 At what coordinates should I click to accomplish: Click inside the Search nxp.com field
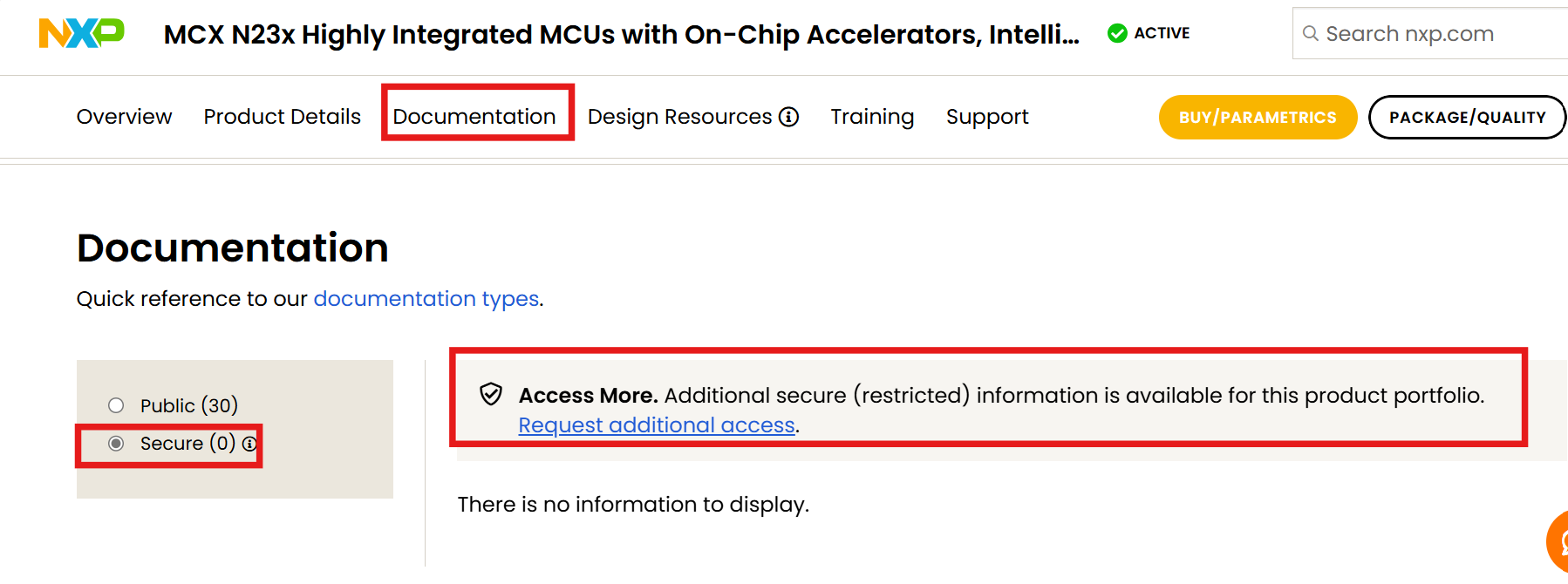tap(1413, 32)
